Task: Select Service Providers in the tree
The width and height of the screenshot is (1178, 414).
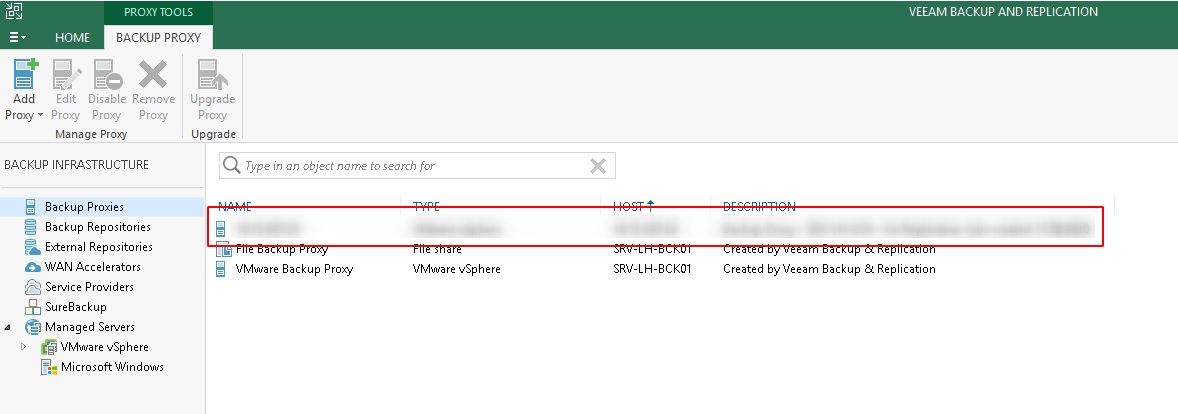Action: tap(89, 287)
